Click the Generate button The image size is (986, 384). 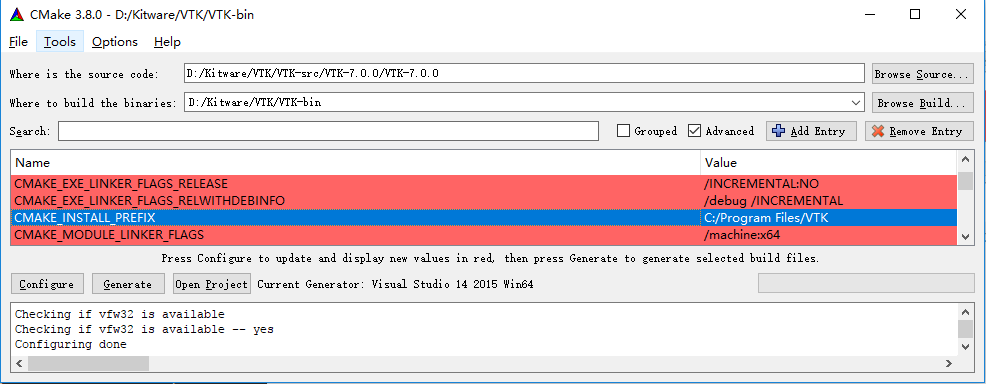128,283
